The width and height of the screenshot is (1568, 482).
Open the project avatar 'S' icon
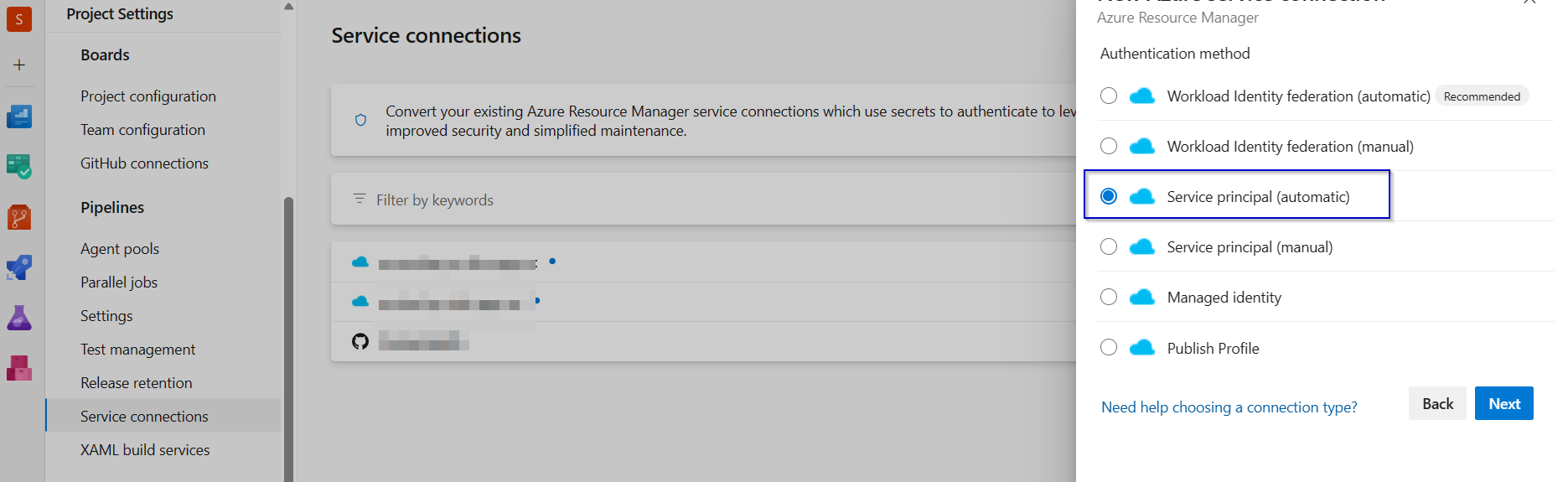coord(18,18)
